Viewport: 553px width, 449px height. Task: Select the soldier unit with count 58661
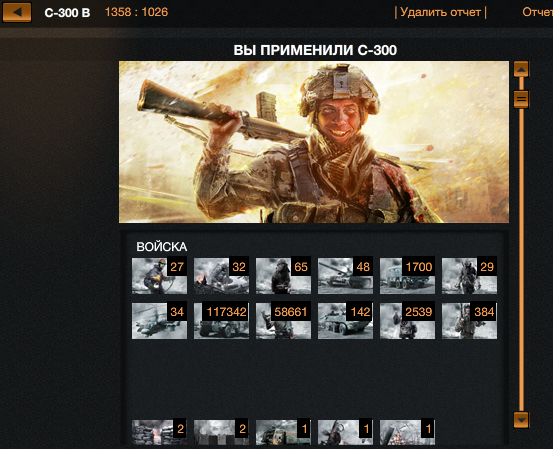click(x=284, y=321)
